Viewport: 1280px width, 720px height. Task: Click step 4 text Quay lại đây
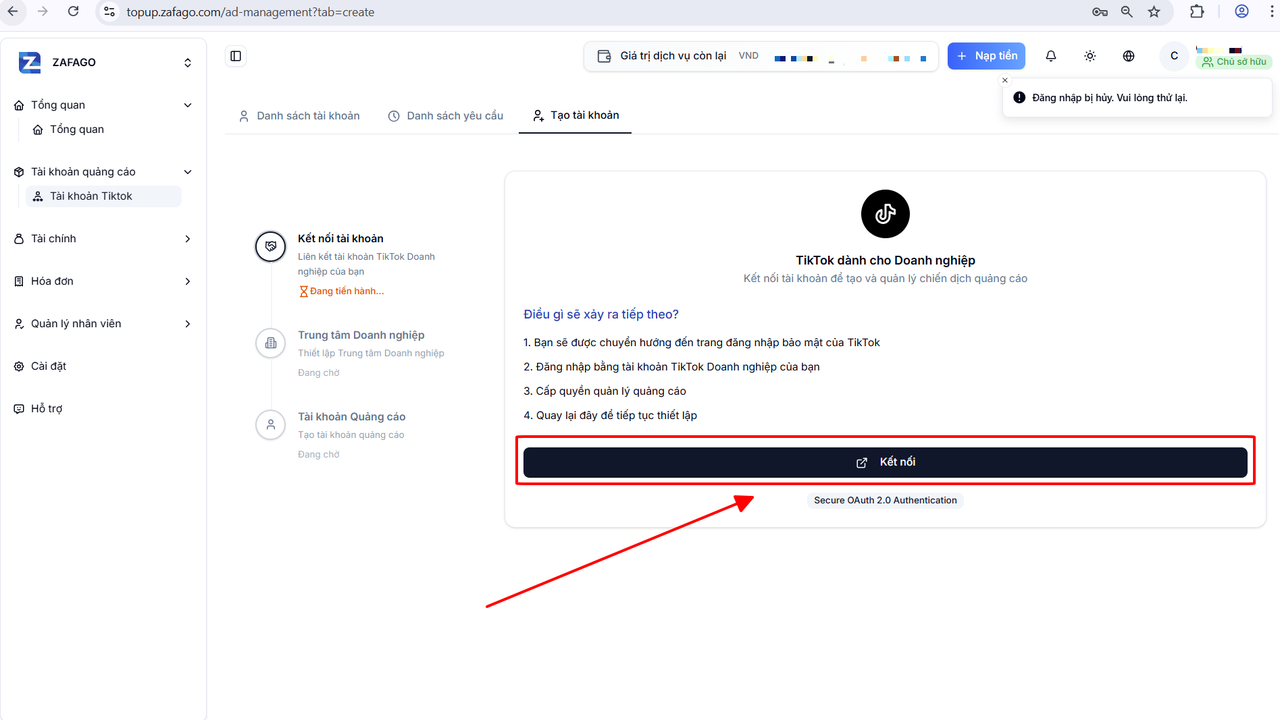tap(610, 415)
